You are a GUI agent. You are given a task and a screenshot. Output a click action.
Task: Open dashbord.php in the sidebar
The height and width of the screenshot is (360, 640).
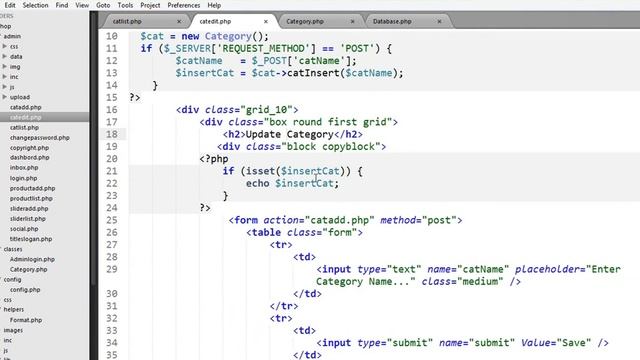[x=29, y=158]
